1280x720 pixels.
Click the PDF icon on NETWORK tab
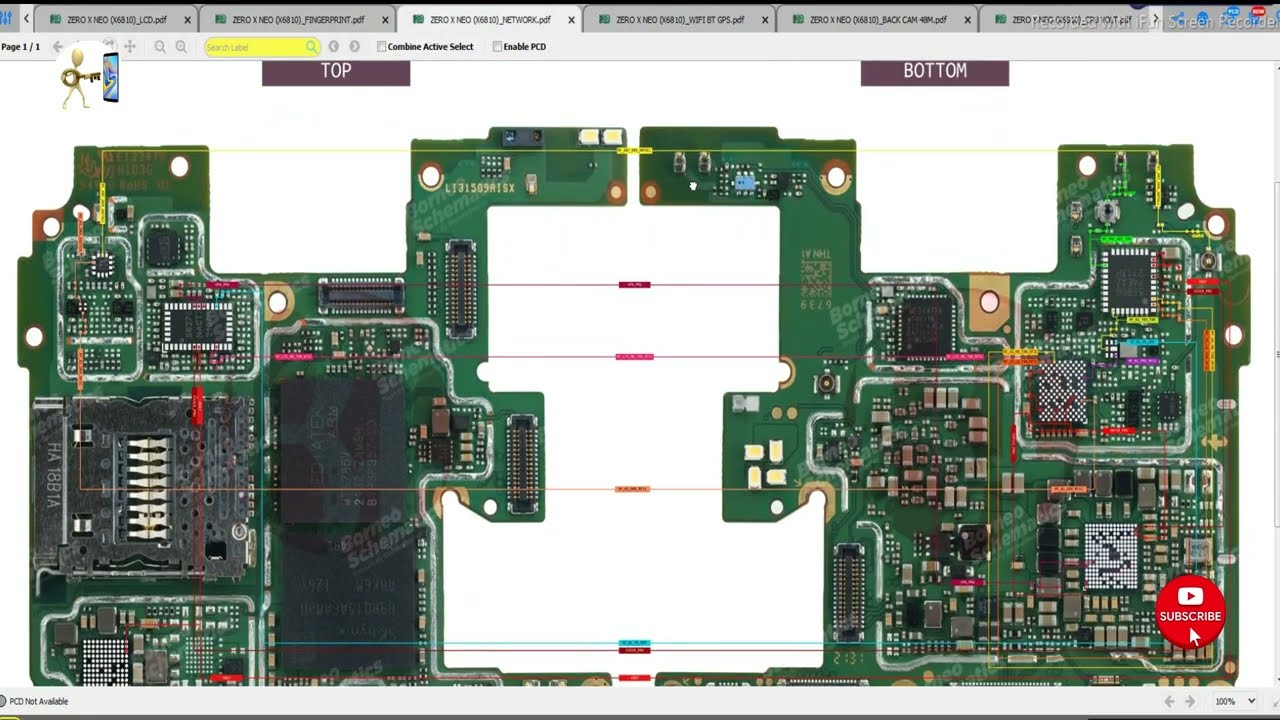coord(417,20)
